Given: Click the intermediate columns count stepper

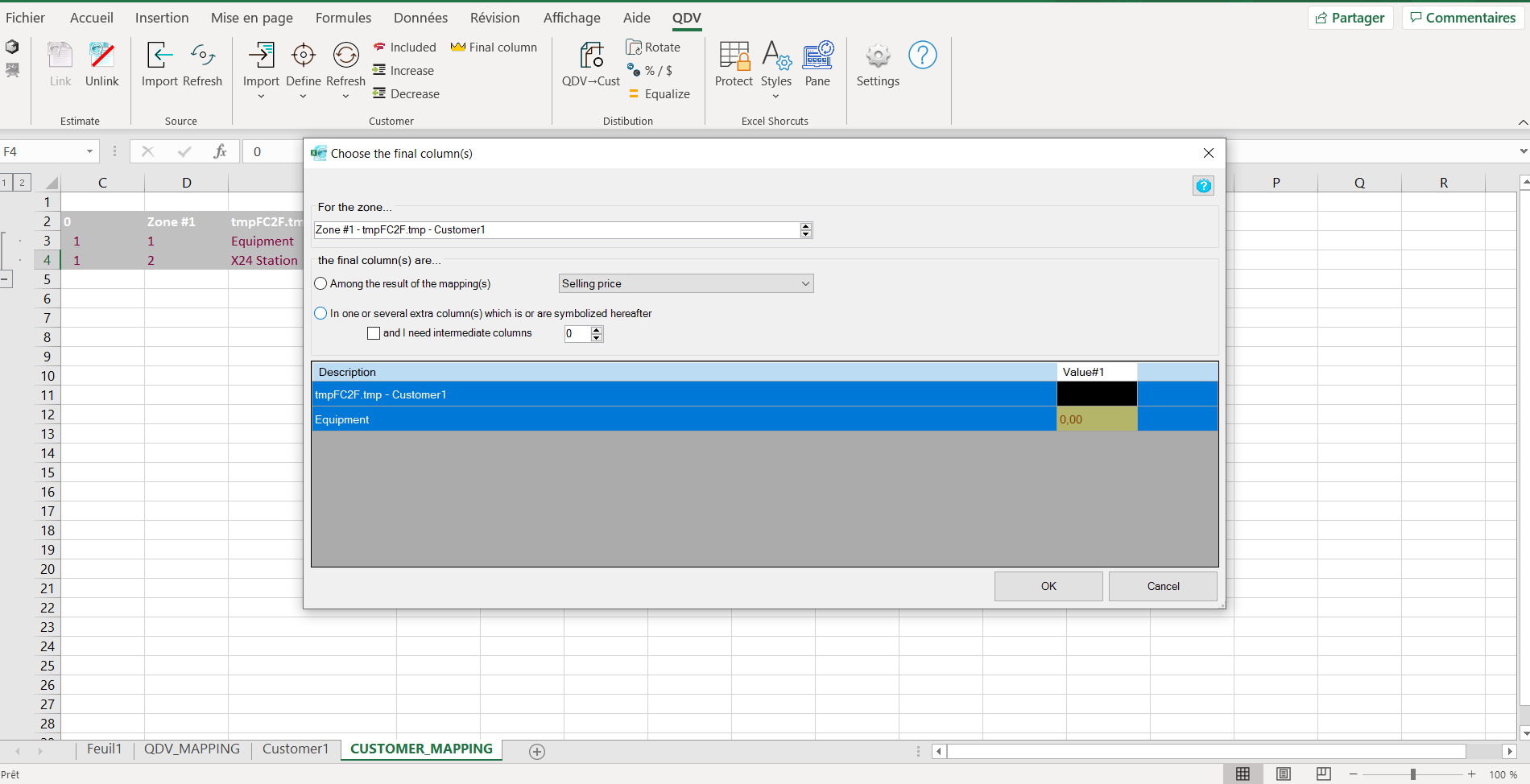Looking at the screenshot, I should pos(597,333).
